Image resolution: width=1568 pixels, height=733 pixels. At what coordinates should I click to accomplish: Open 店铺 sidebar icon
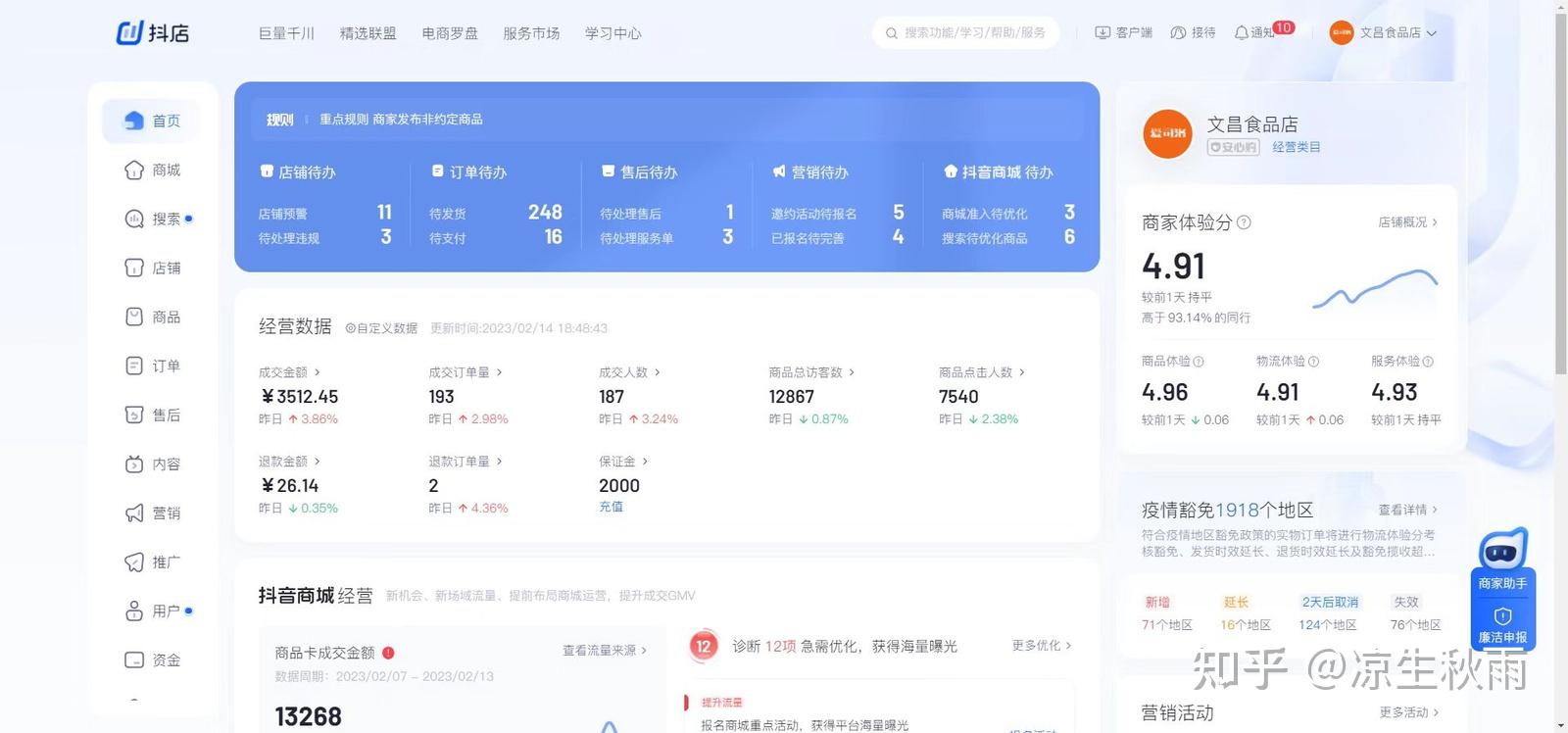pyautogui.click(x=134, y=268)
